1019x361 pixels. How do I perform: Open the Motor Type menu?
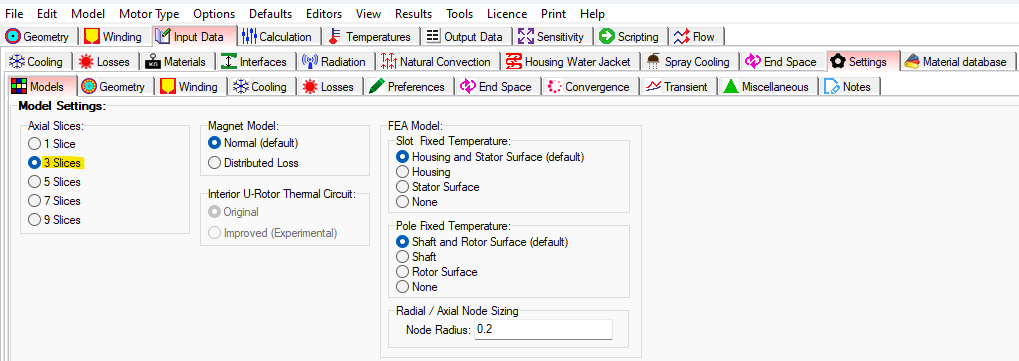149,14
